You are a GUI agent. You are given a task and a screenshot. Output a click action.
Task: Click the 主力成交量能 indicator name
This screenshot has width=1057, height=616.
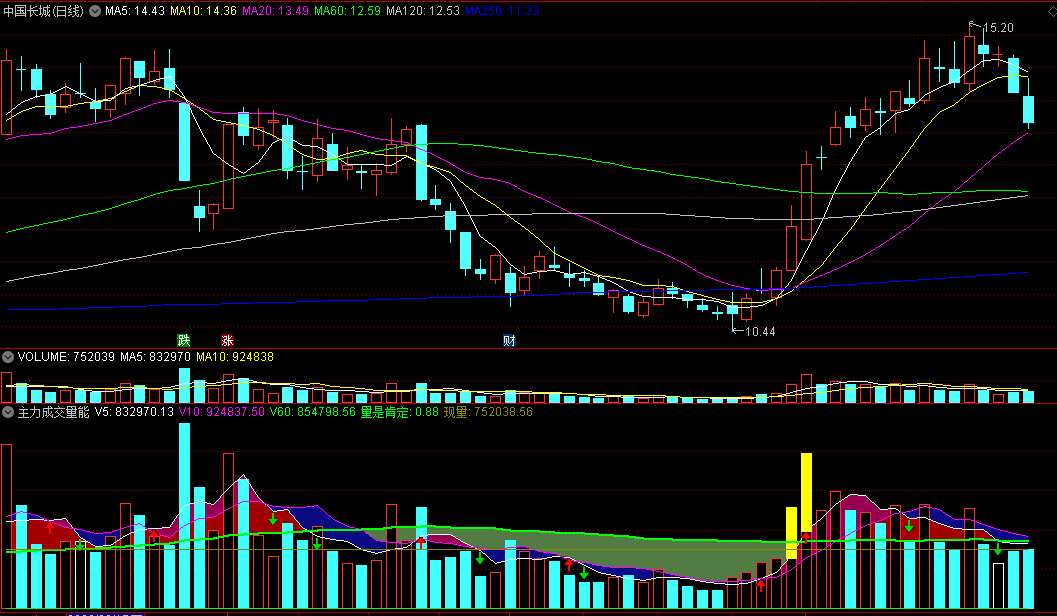(x=53, y=412)
